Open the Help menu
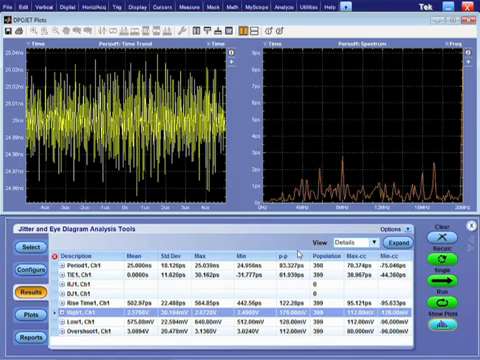Screen dimensions: 480x360 pos(329,7)
